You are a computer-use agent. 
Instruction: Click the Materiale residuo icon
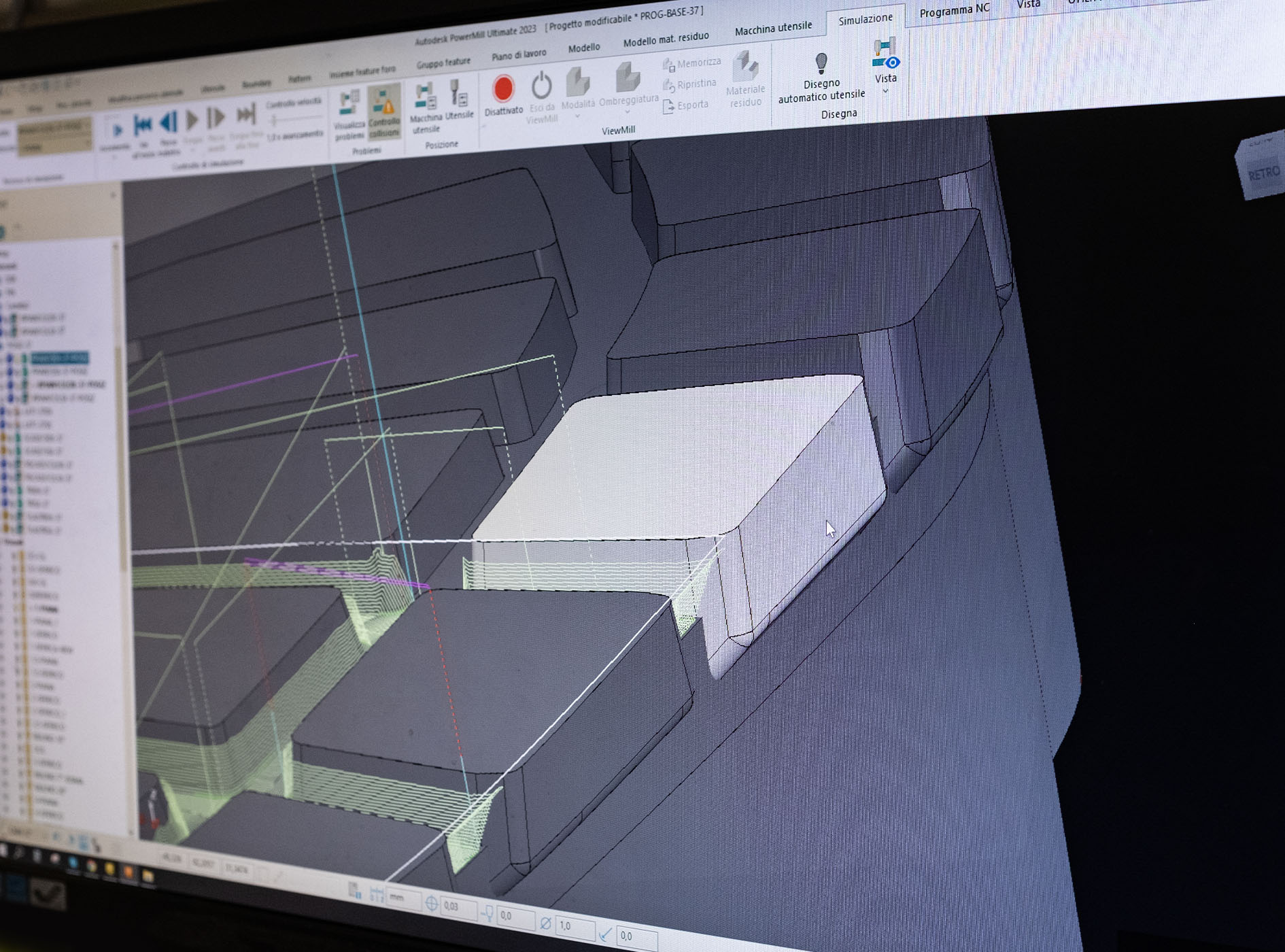(745, 67)
